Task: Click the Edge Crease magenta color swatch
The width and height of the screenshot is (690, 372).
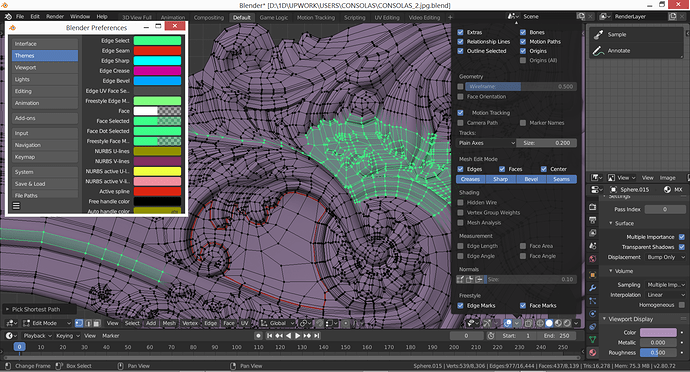Action: pyautogui.click(x=157, y=71)
